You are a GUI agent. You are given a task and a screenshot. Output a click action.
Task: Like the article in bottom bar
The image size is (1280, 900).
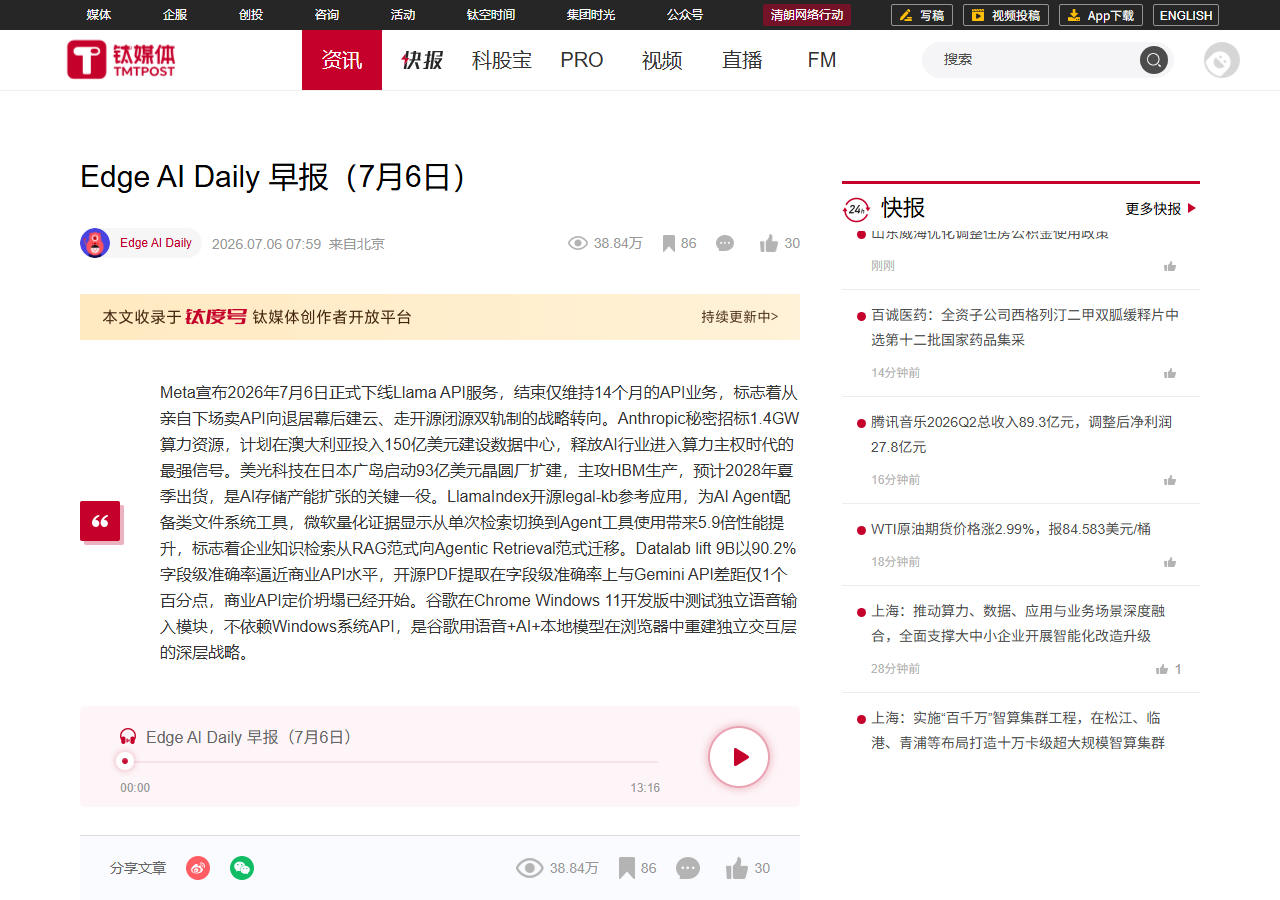(737, 868)
